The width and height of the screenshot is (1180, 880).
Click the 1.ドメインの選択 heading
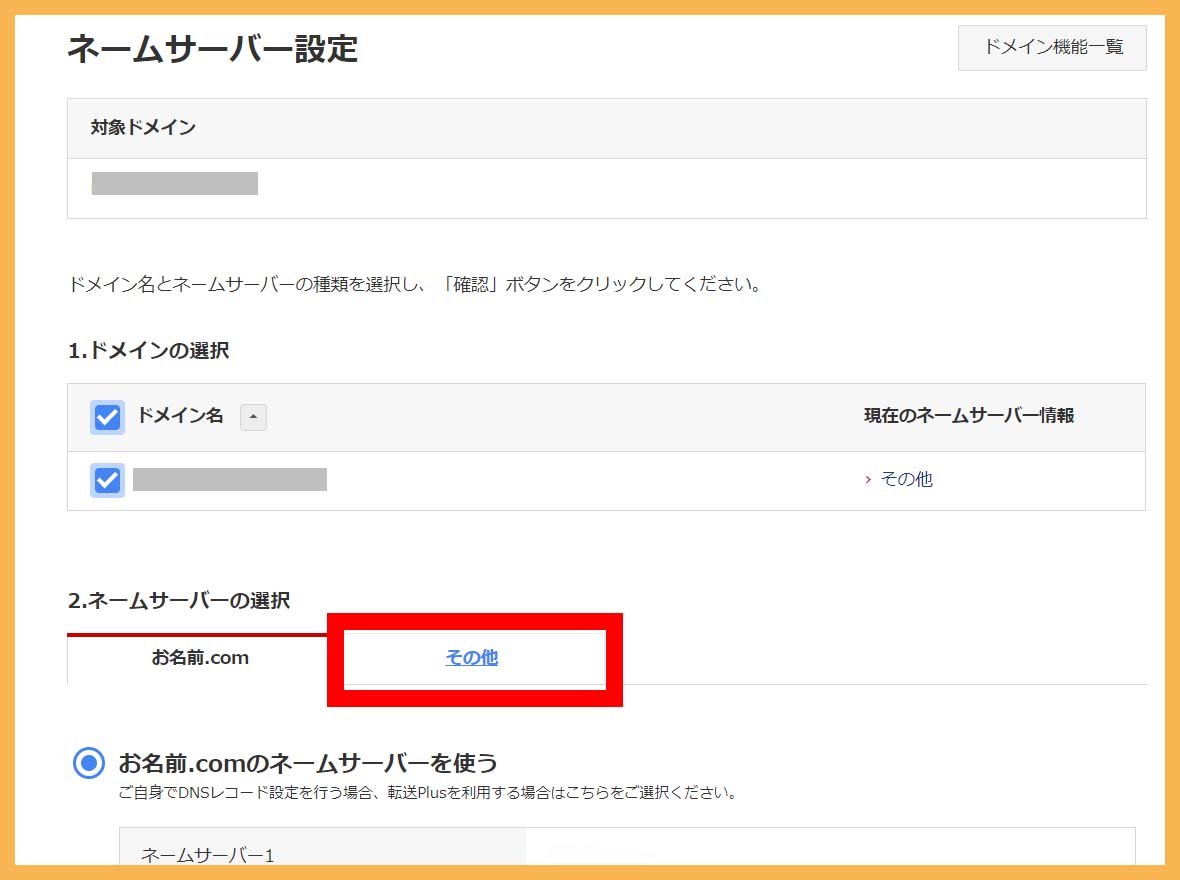tap(148, 351)
